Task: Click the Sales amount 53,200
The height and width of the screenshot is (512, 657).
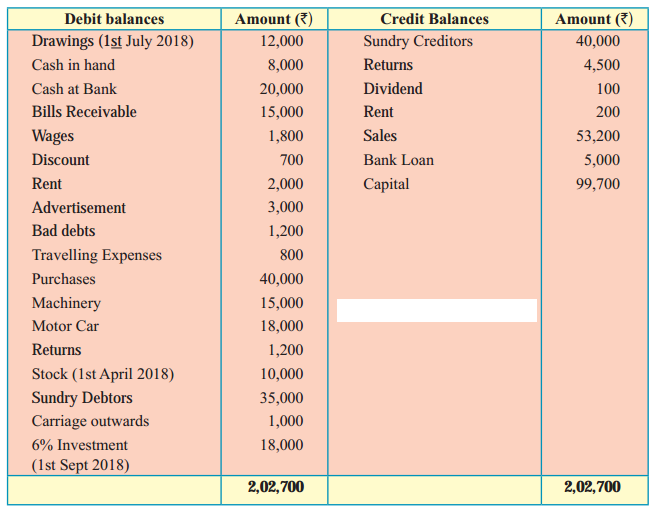Action: [x=598, y=136]
